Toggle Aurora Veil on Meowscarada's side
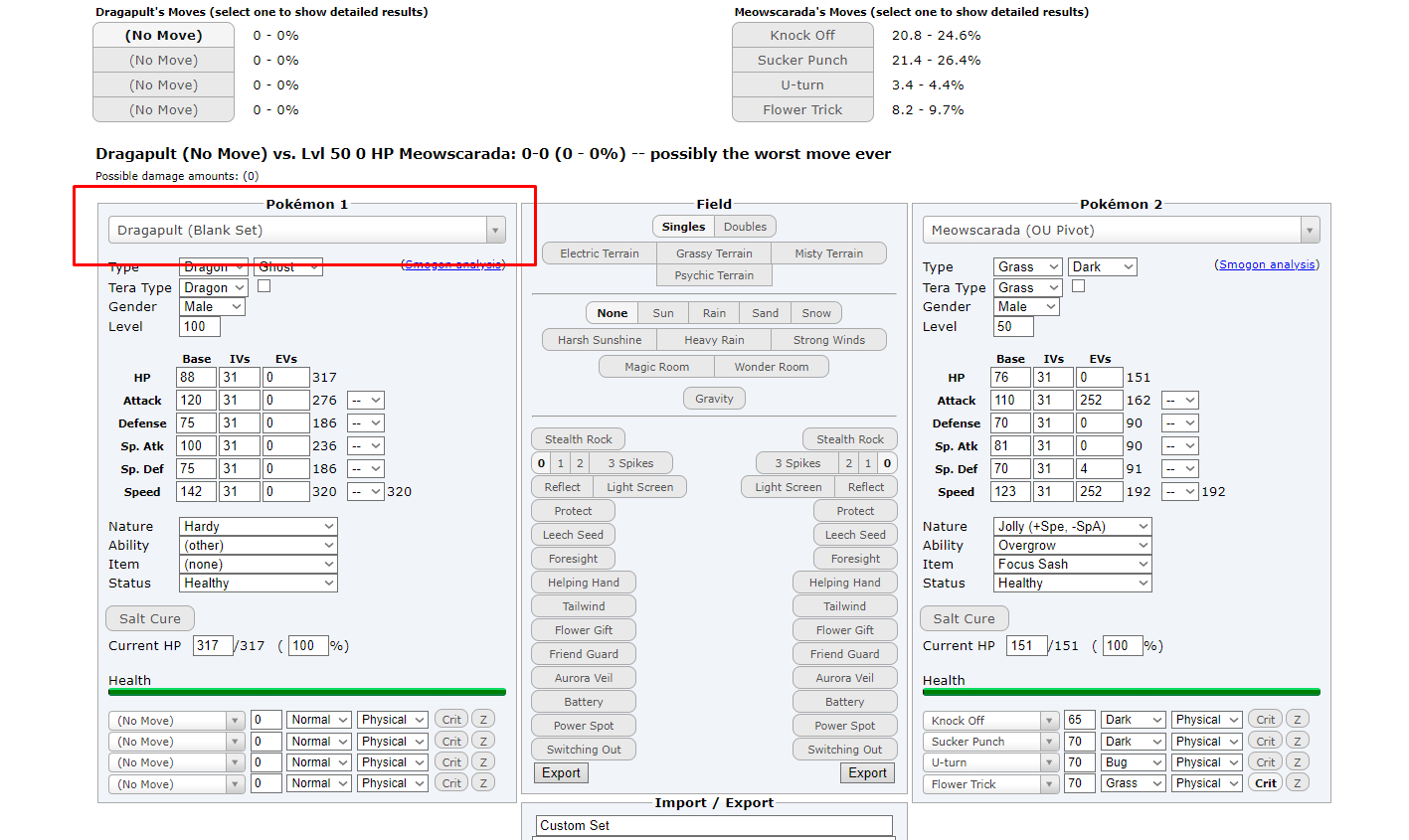1409x840 pixels. pyautogui.click(x=845, y=678)
